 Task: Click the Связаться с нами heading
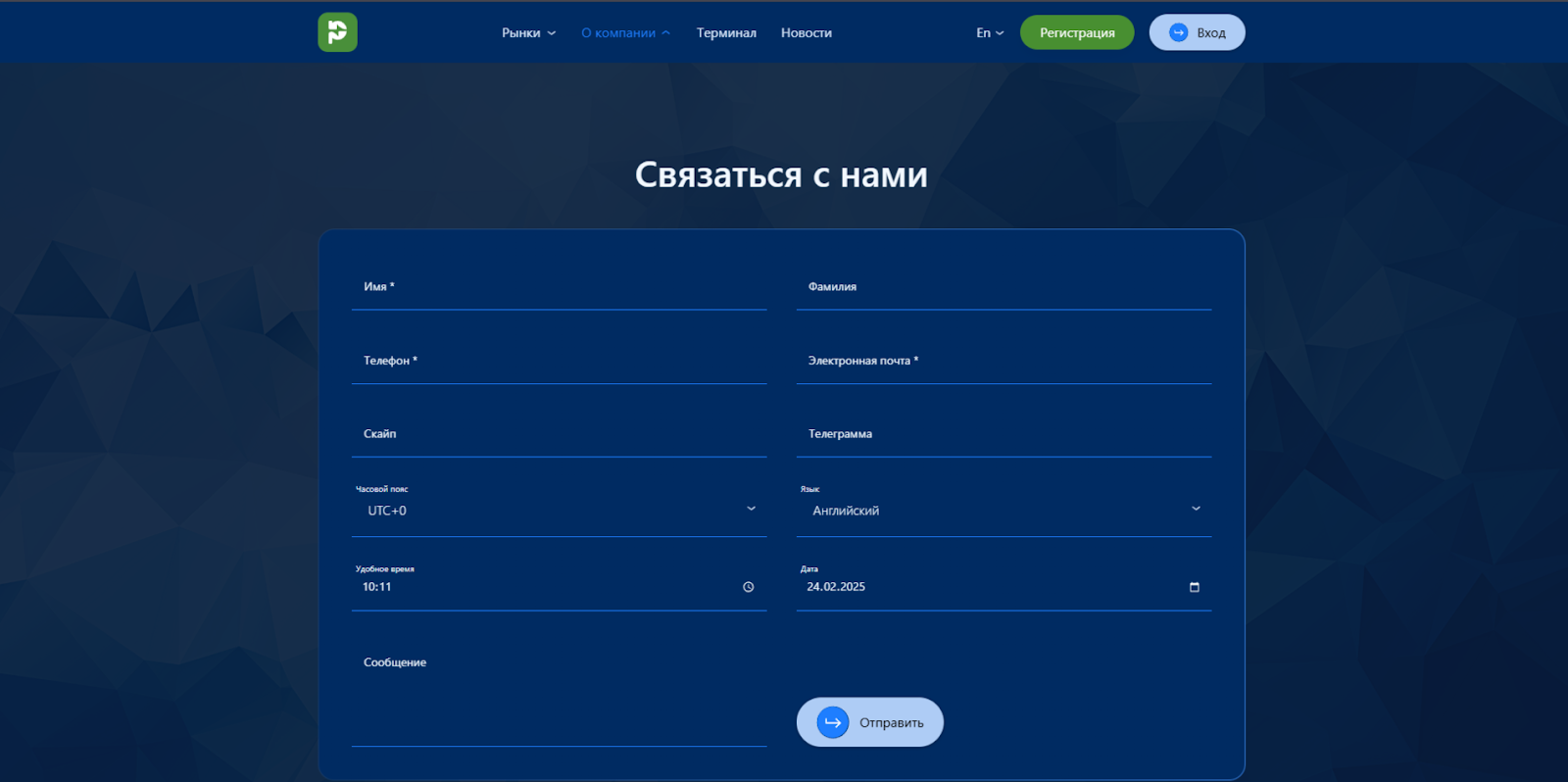pos(781,174)
